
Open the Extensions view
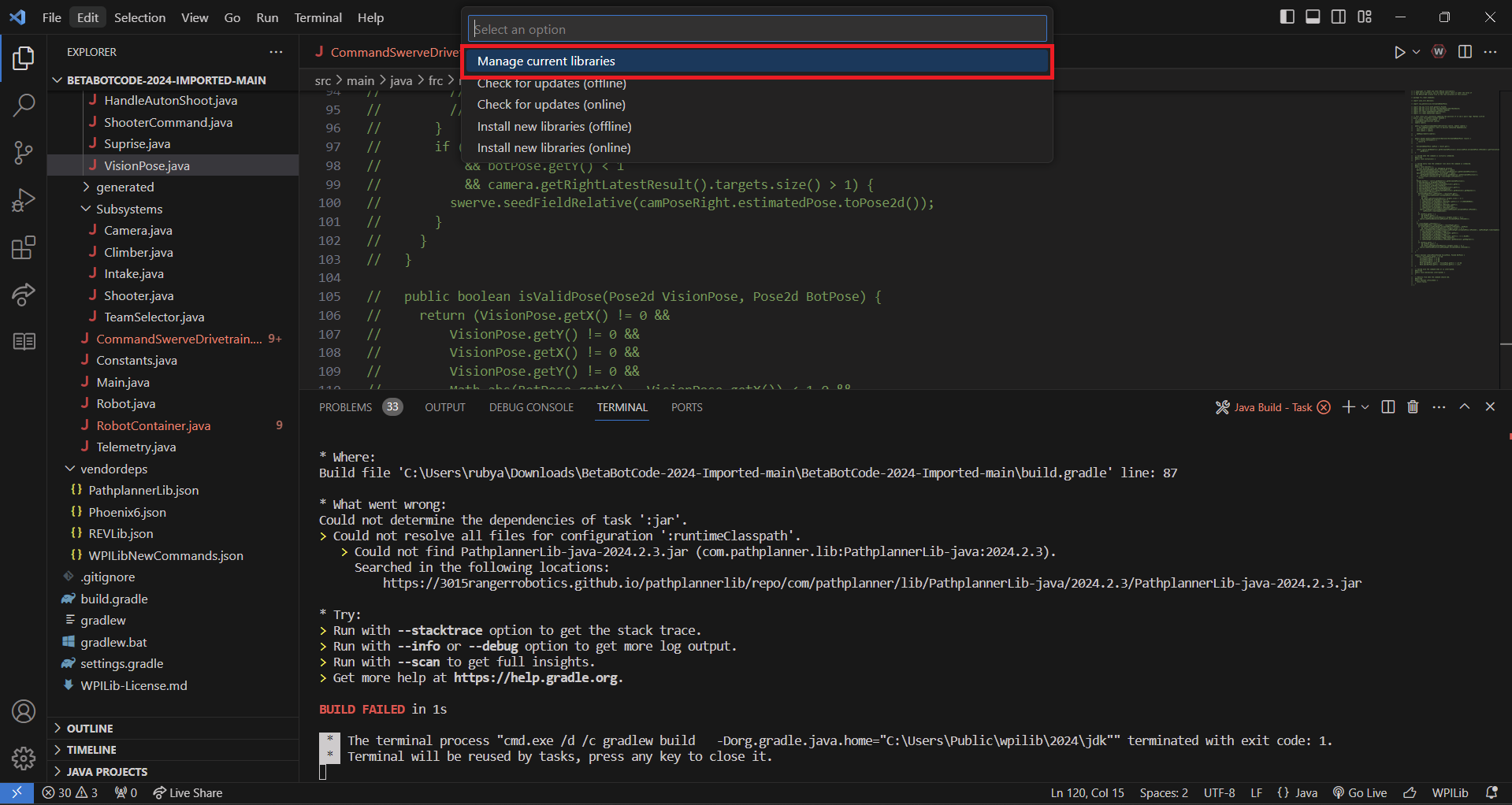[24, 248]
